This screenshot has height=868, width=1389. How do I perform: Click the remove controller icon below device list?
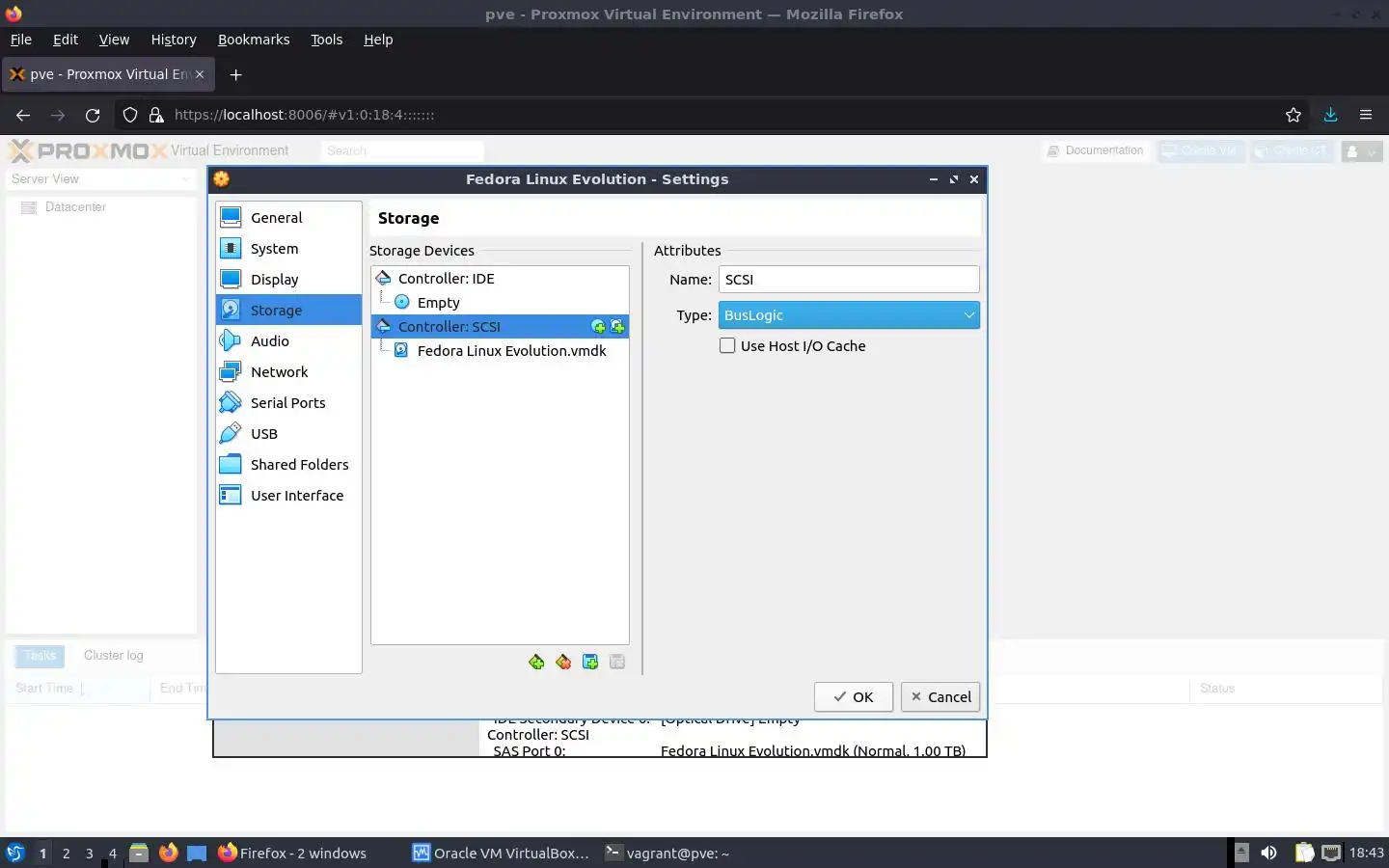(x=563, y=662)
